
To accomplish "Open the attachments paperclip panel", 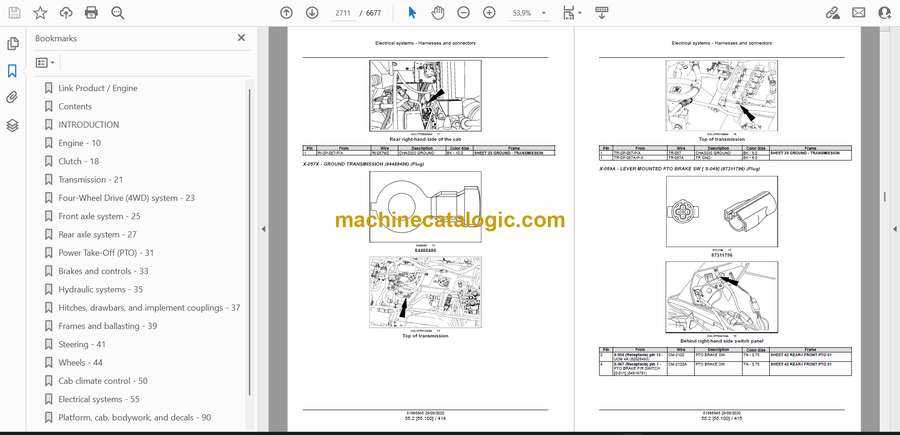I will coord(12,98).
